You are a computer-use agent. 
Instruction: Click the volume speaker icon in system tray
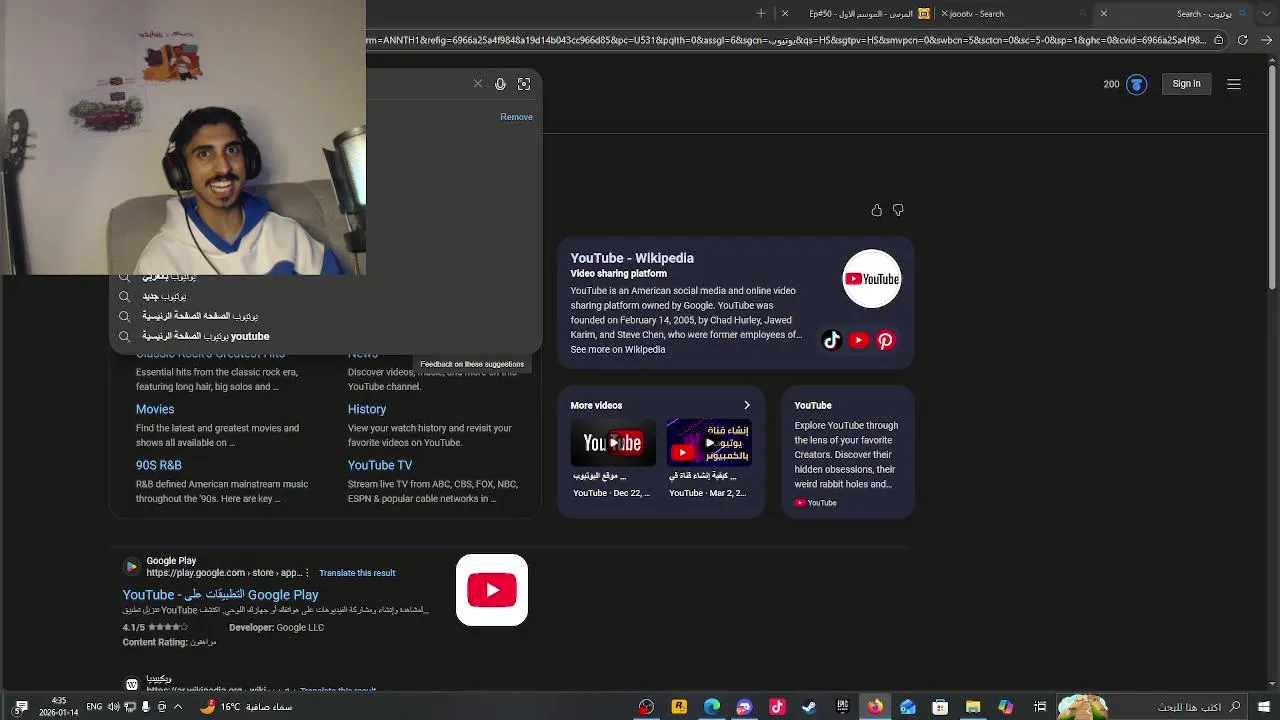(114, 707)
